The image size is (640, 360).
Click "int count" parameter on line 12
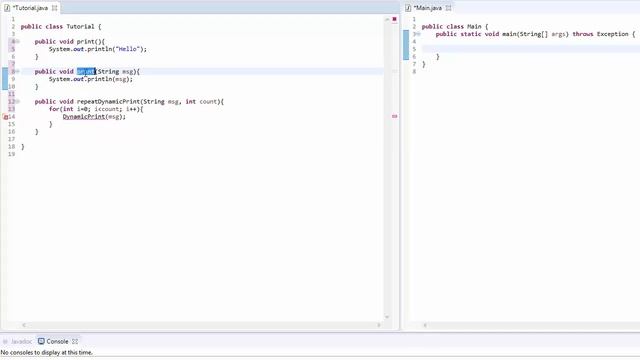202,102
